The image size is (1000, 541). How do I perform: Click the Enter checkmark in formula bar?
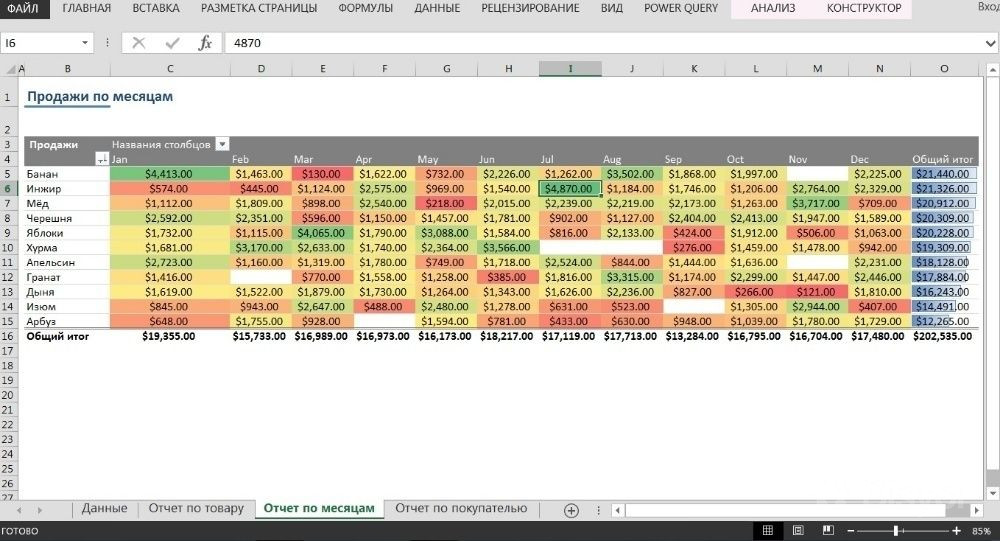tap(172, 43)
